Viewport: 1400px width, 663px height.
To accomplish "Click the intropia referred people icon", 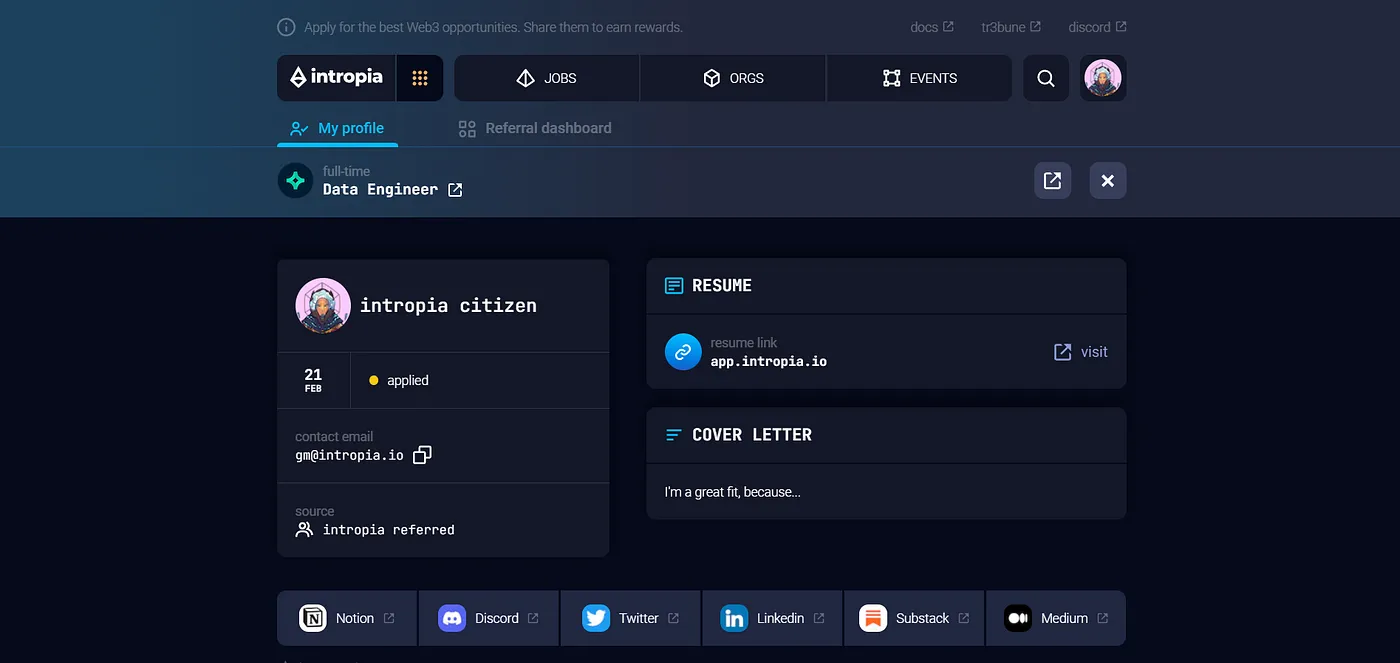I will (304, 530).
